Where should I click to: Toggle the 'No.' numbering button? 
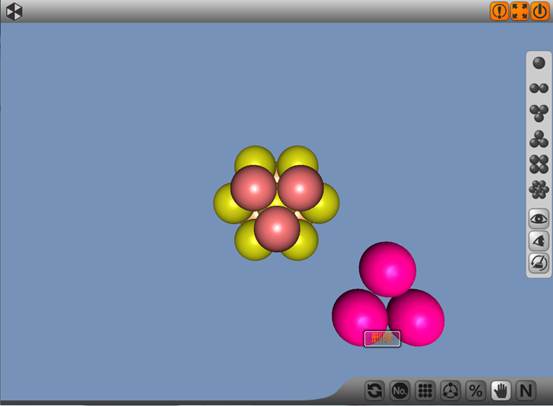point(400,390)
